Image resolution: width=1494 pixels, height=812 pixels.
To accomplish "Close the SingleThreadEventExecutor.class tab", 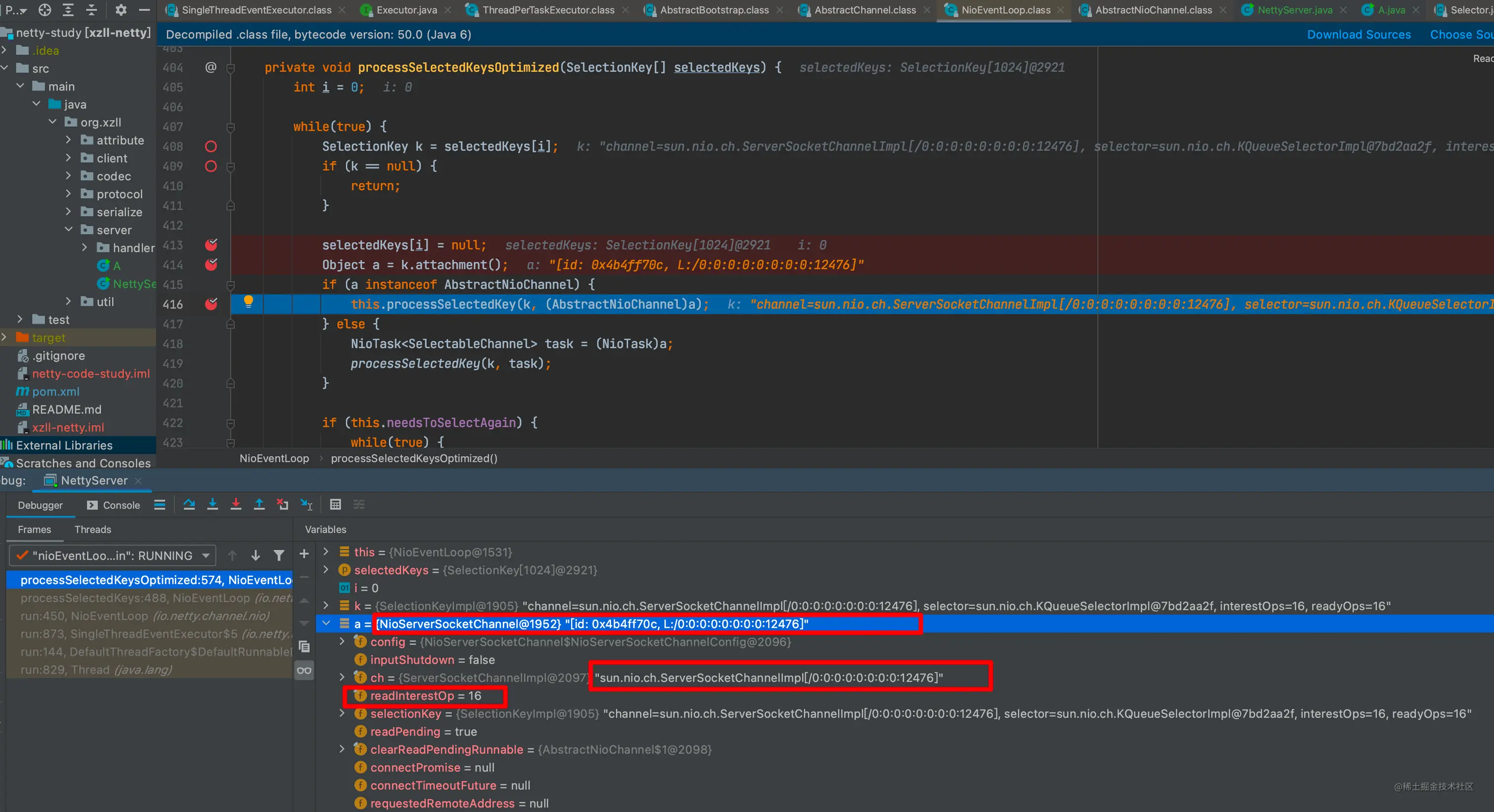I will pos(342,10).
